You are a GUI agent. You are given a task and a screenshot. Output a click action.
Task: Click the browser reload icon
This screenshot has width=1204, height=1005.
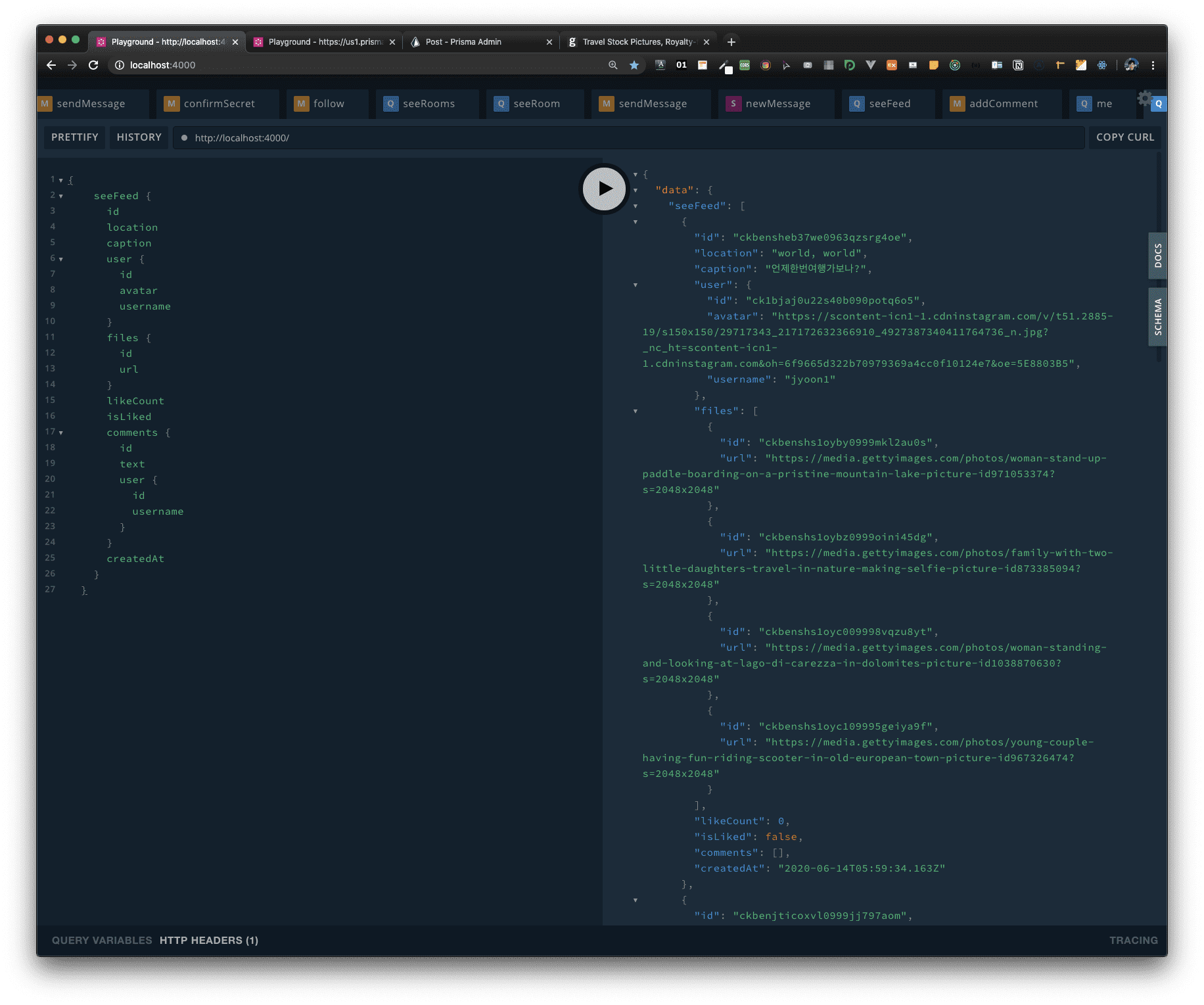pos(93,65)
